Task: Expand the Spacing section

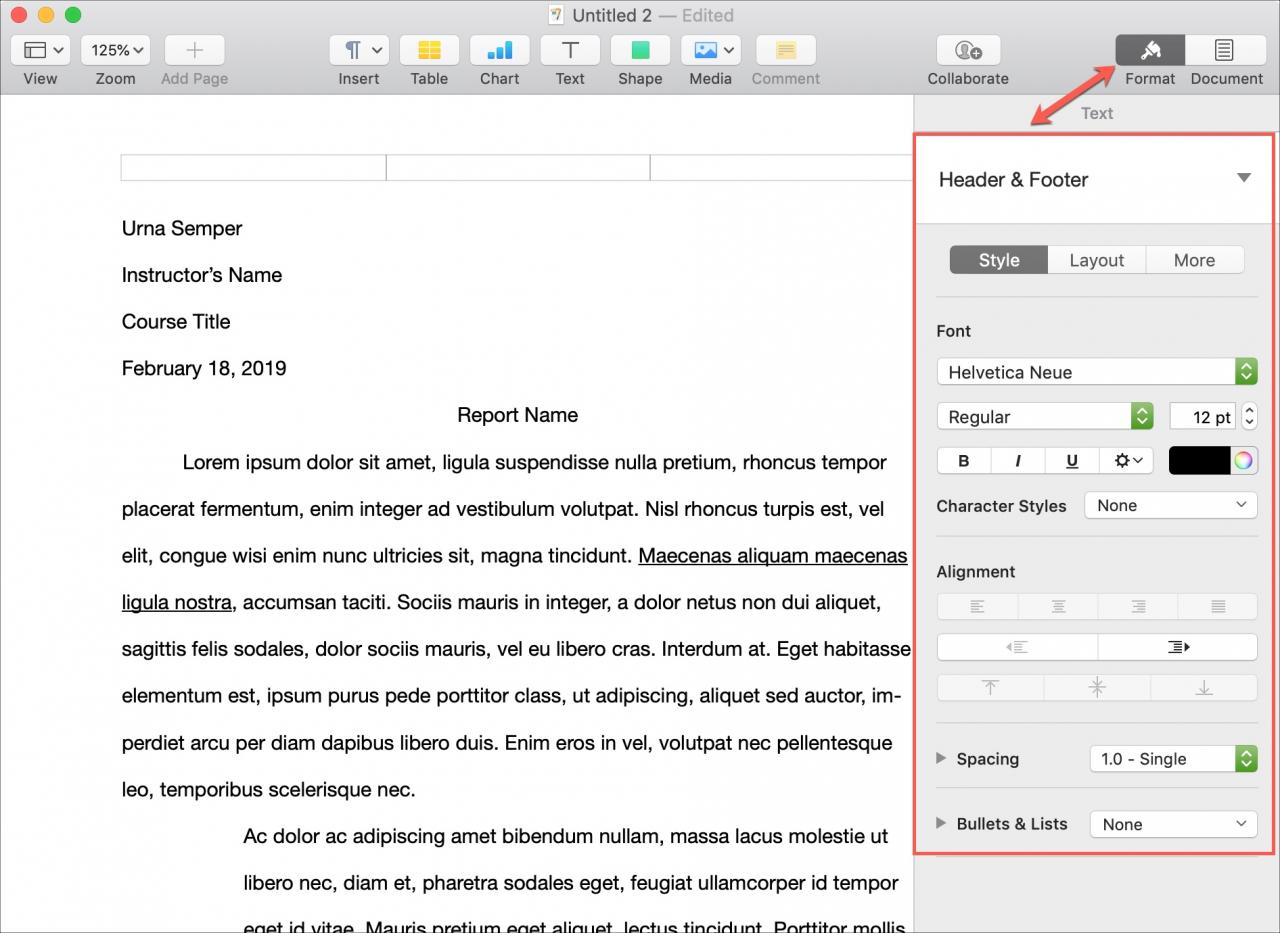Action: 941,758
